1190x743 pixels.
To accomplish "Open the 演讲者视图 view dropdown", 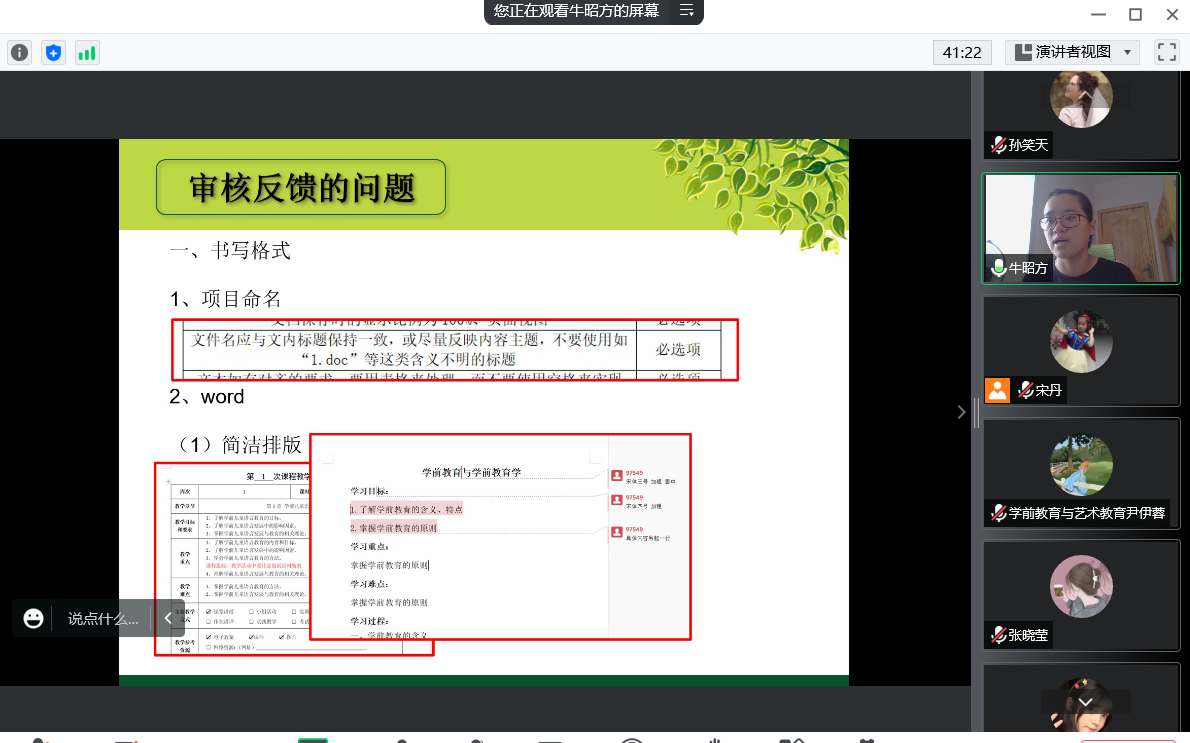I will [1073, 52].
